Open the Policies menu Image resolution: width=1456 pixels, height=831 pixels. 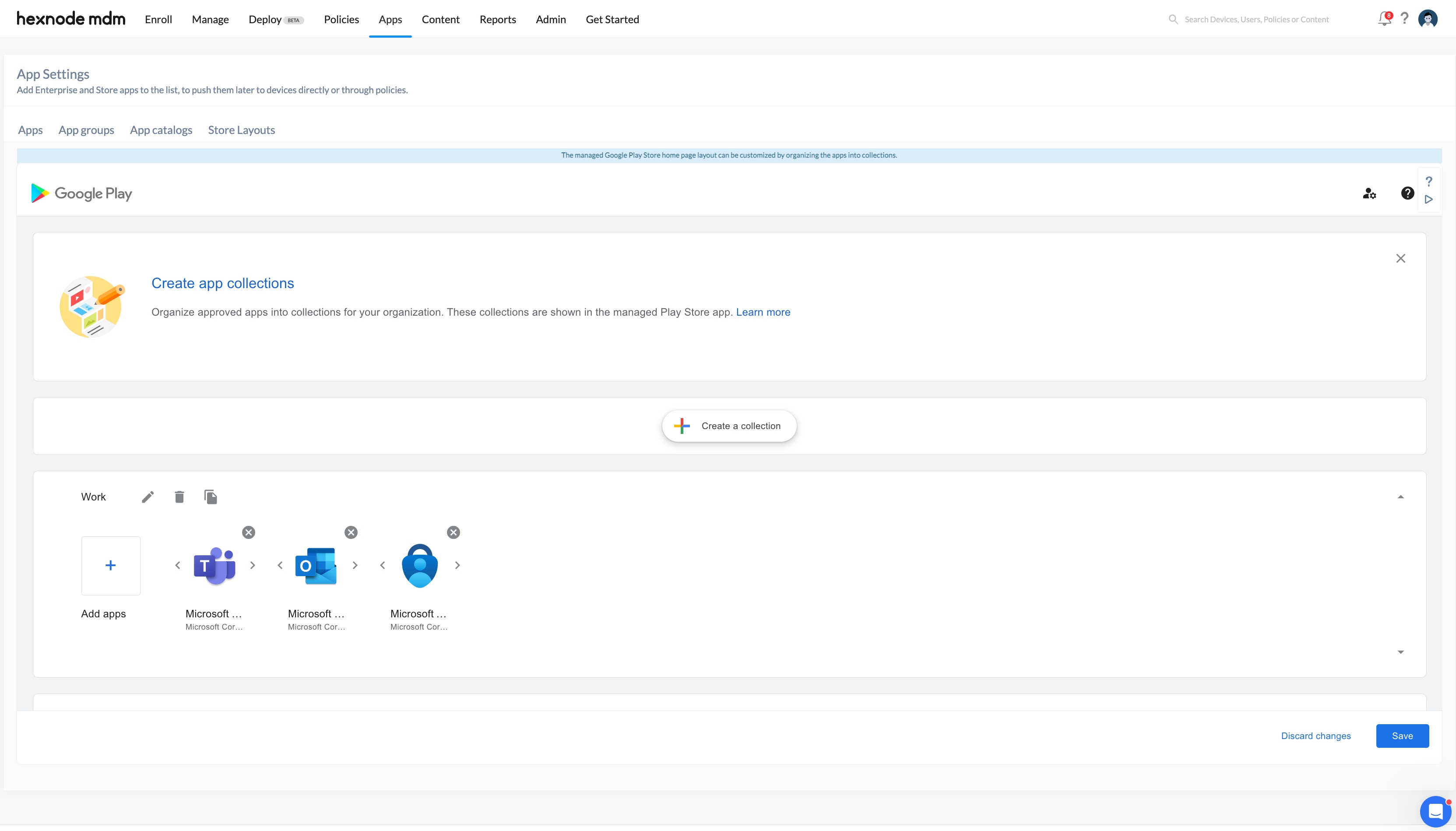click(x=341, y=19)
